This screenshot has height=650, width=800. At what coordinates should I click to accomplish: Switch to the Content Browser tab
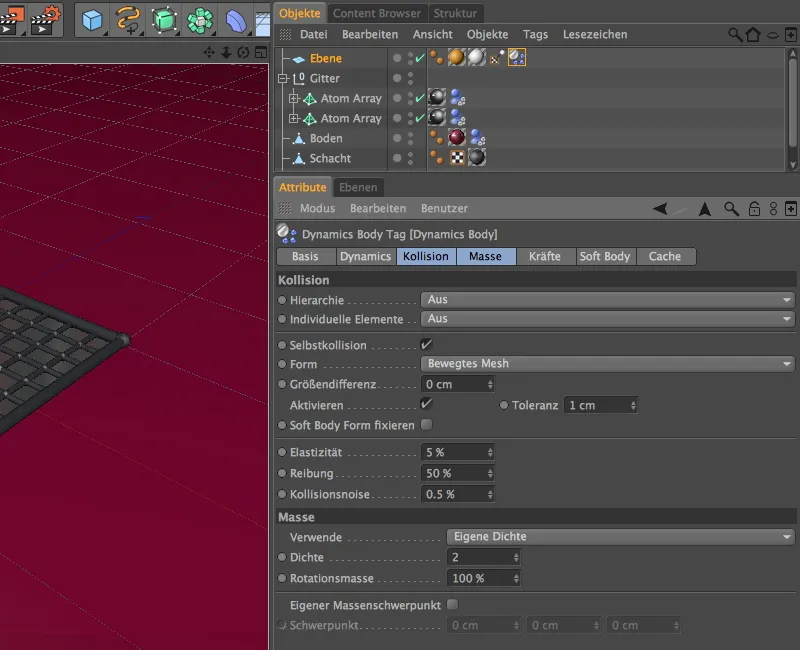[377, 13]
